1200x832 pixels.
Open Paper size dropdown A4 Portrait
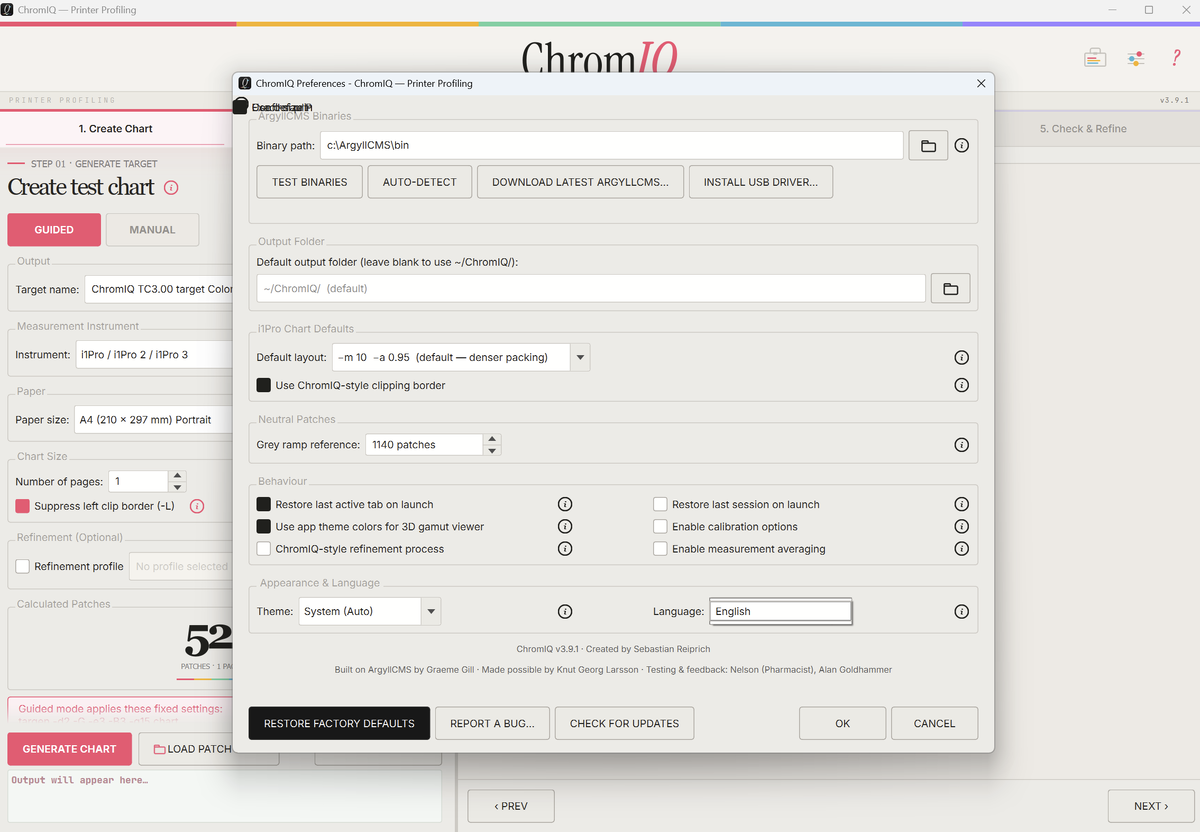154,420
